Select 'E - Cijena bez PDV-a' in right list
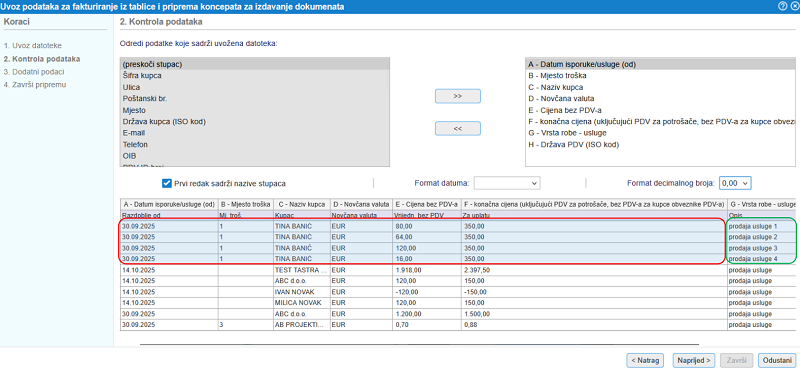Image resolution: width=800 pixels, height=376 pixels. tap(661, 110)
